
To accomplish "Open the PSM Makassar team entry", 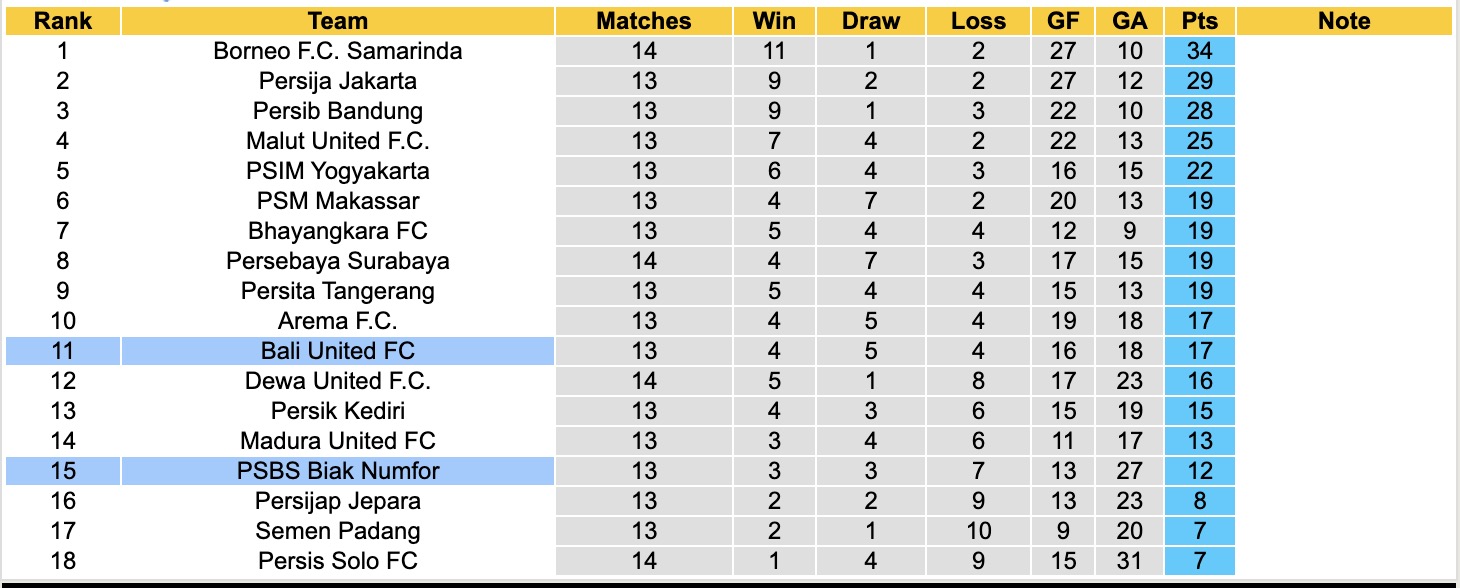I will click(338, 201).
